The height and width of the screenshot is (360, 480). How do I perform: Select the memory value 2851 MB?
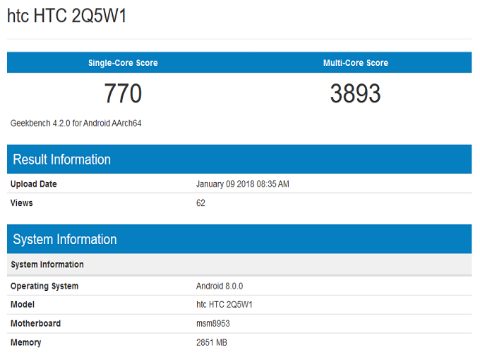click(x=212, y=342)
